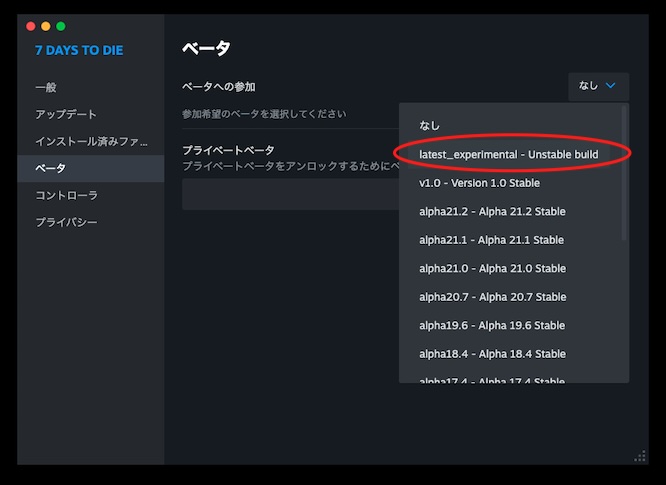Minimize the window using the yellow button
The height and width of the screenshot is (485, 666).
click(x=46, y=26)
